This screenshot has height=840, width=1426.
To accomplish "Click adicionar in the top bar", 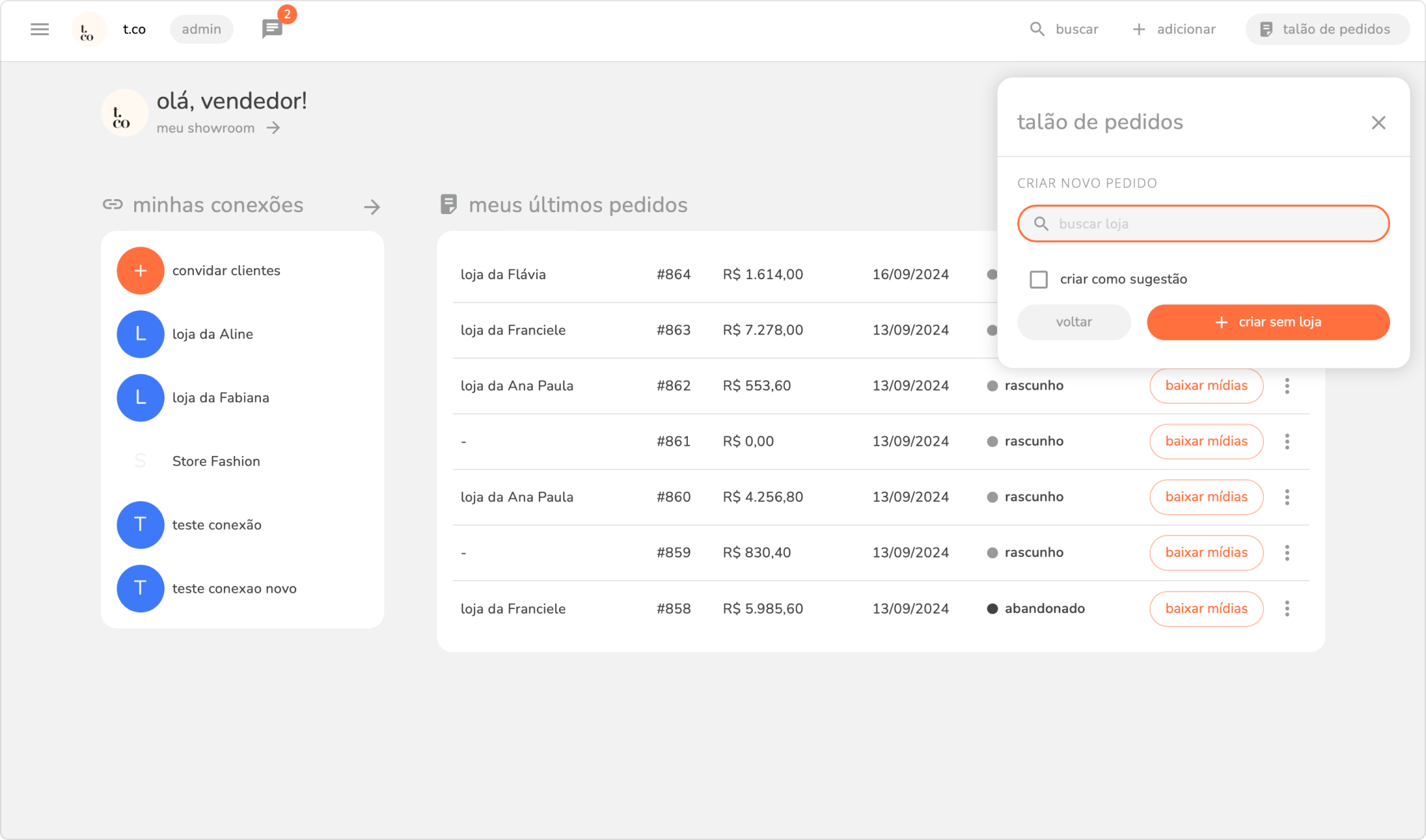I will tap(1175, 29).
